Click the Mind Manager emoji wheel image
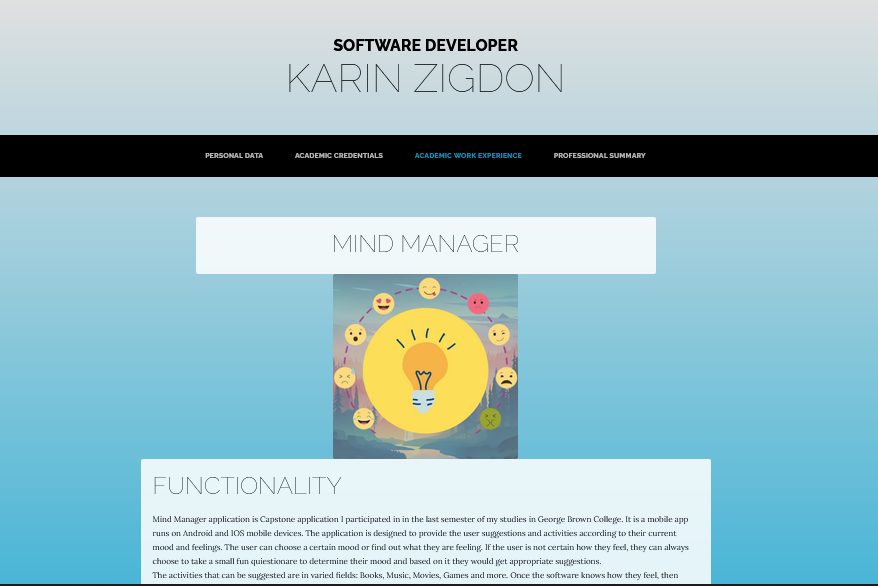Viewport: 878px width, 586px height. [425, 366]
